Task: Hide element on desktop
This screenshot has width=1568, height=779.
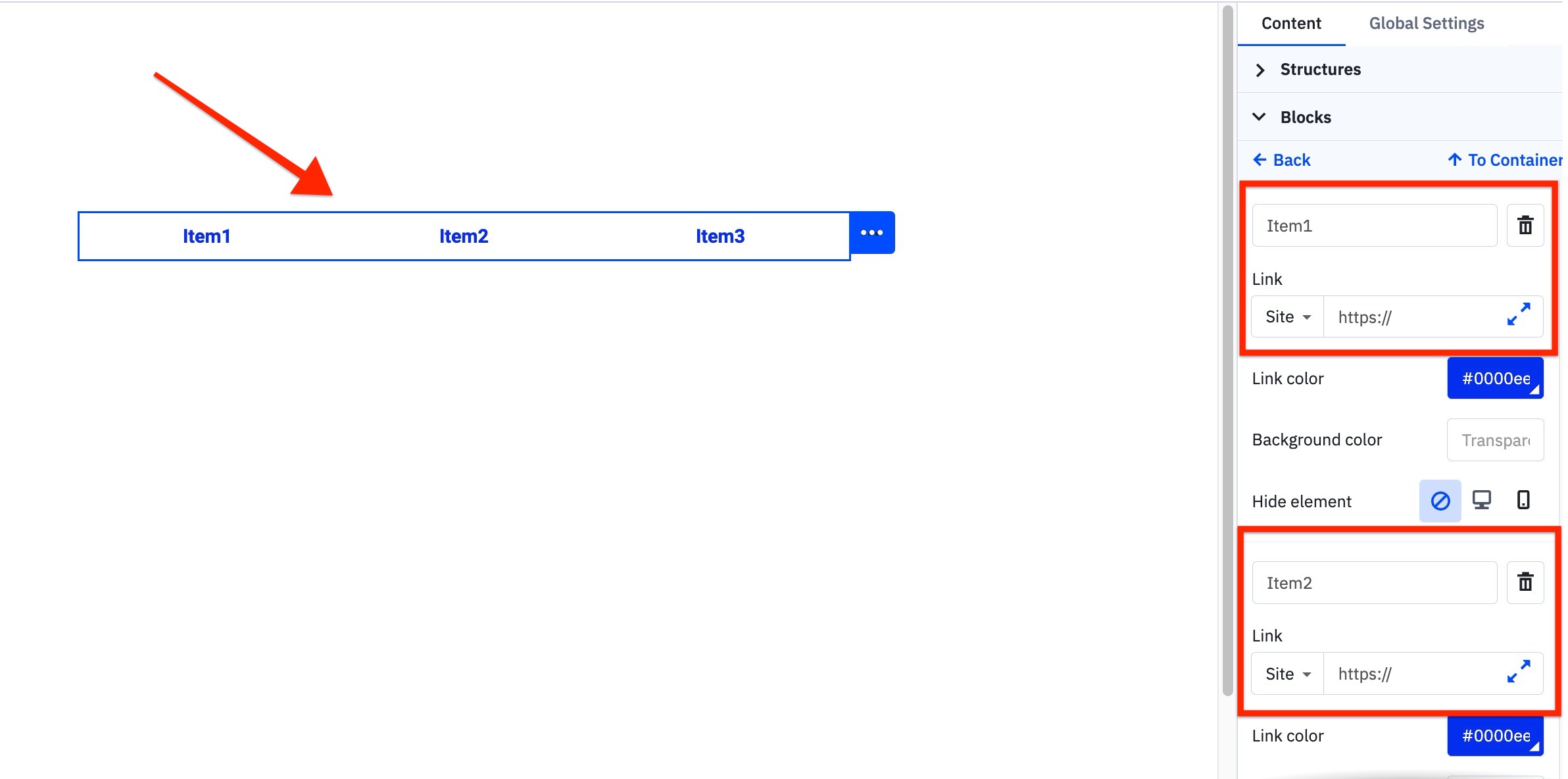Action: pos(1481,501)
